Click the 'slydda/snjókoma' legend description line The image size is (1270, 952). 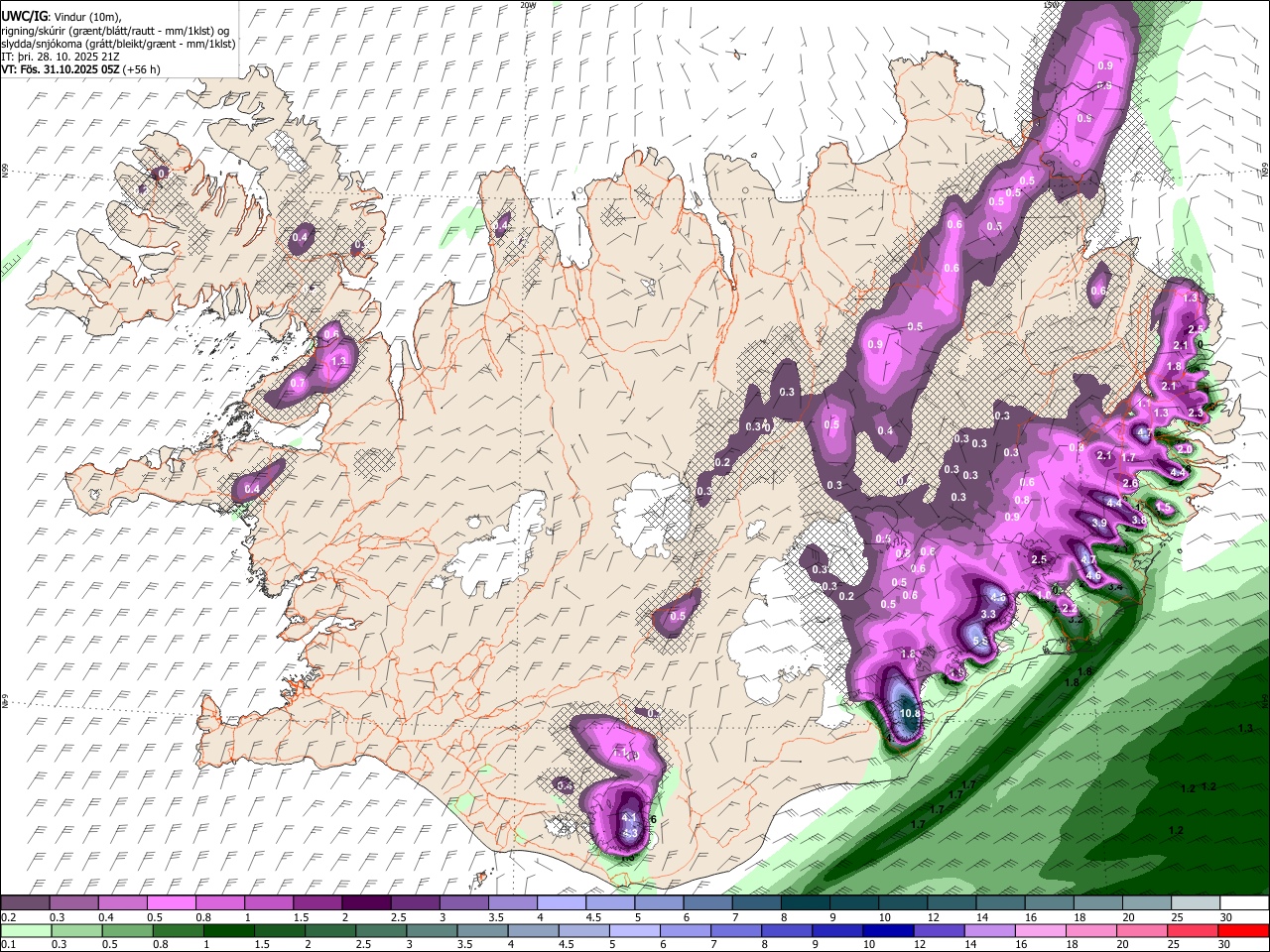point(118,44)
